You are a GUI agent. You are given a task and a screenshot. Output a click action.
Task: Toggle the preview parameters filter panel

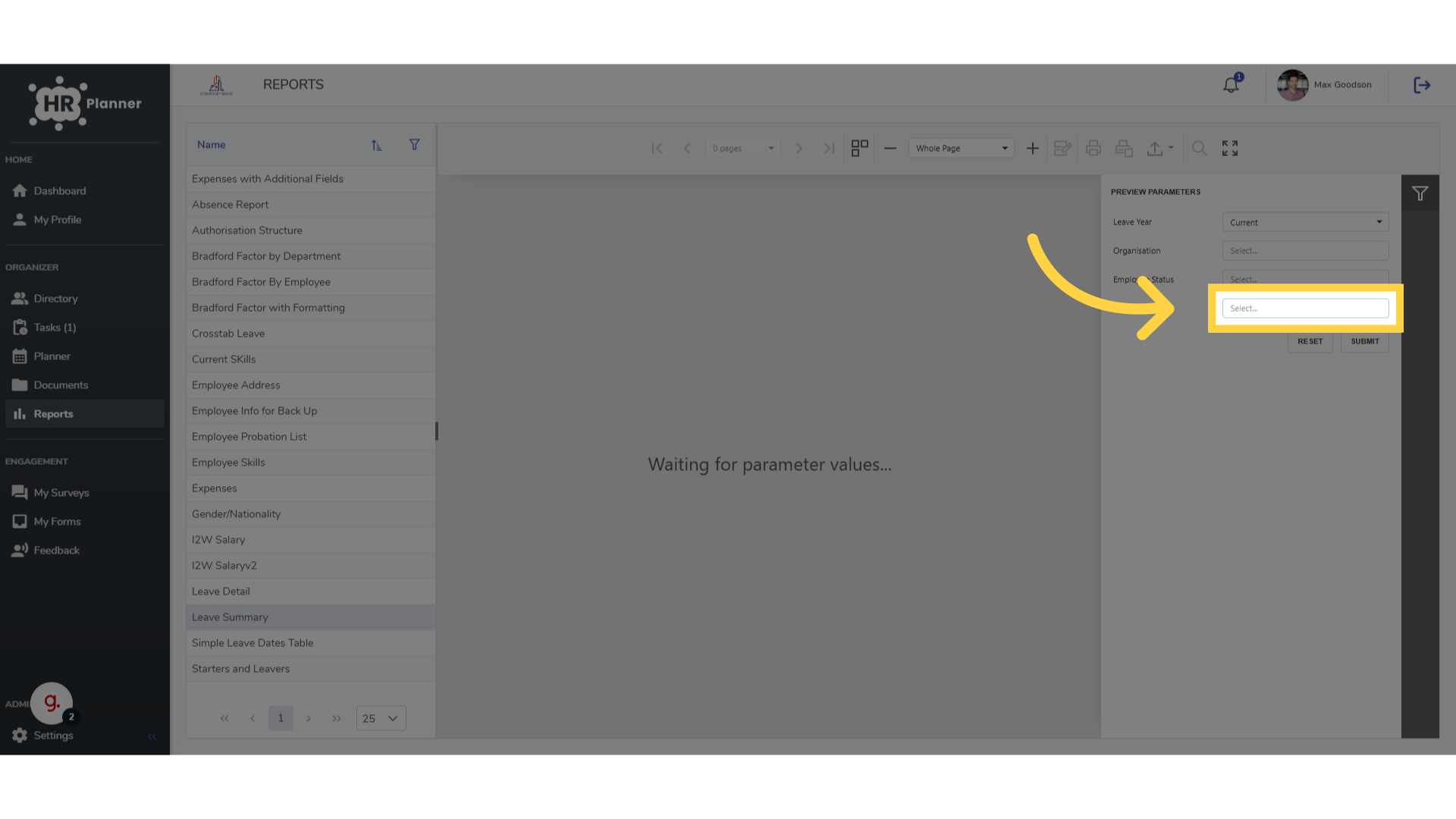(x=1420, y=193)
